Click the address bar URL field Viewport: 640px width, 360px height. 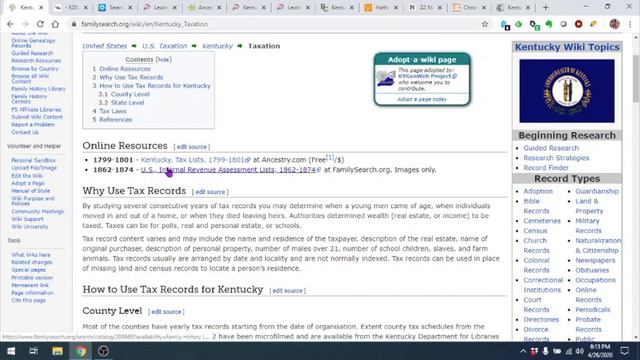tap(278, 24)
